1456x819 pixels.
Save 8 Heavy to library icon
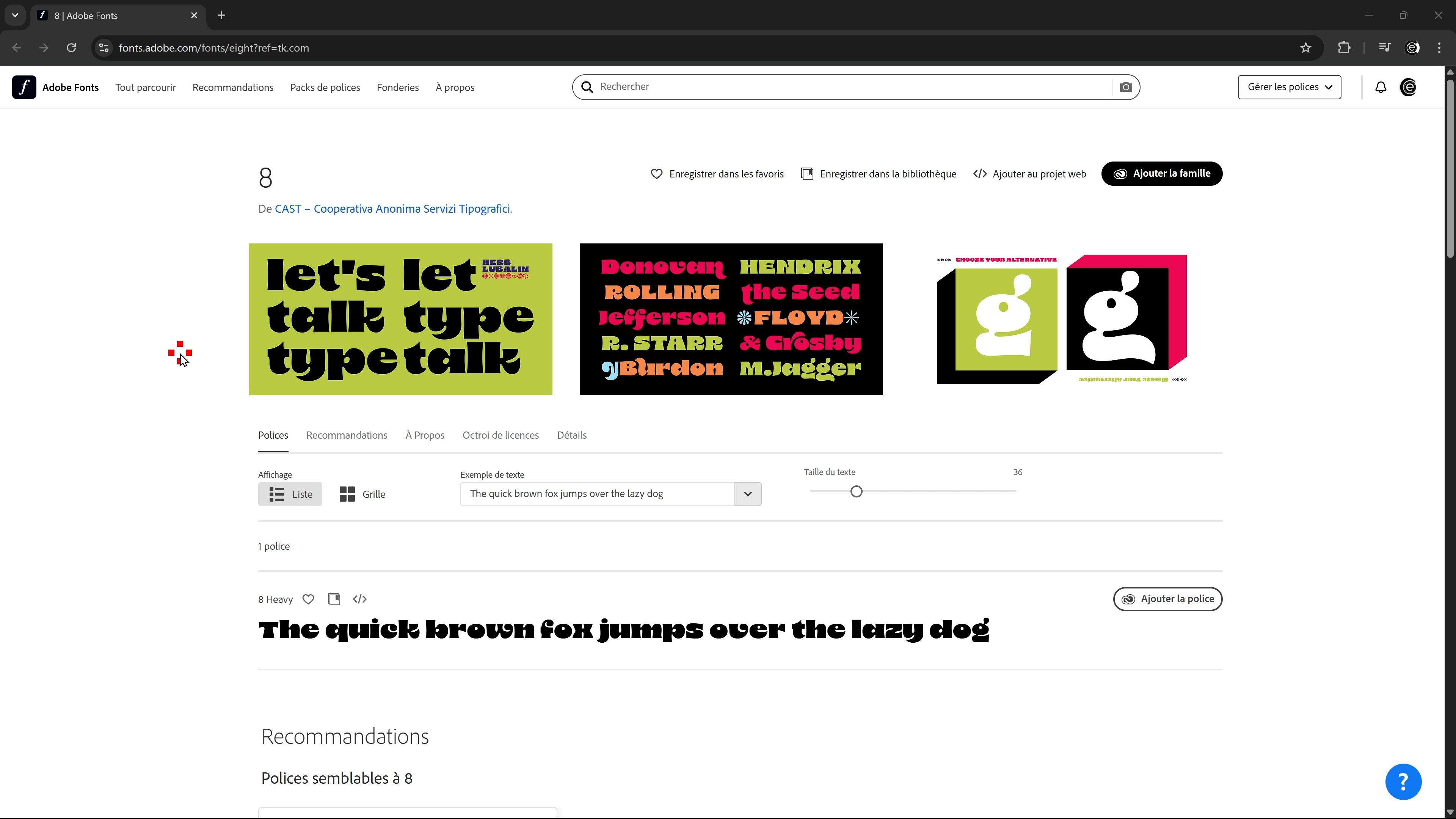click(x=334, y=599)
